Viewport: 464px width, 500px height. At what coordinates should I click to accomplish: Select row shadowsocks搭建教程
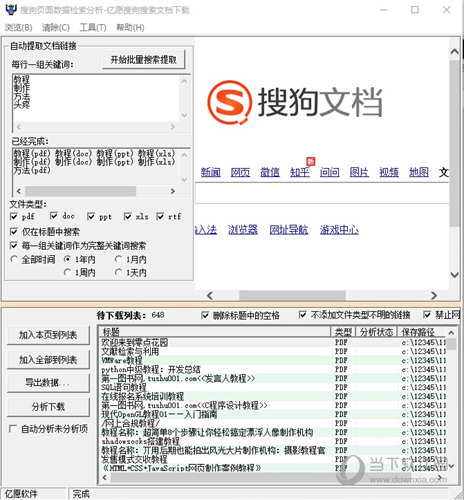(273, 441)
